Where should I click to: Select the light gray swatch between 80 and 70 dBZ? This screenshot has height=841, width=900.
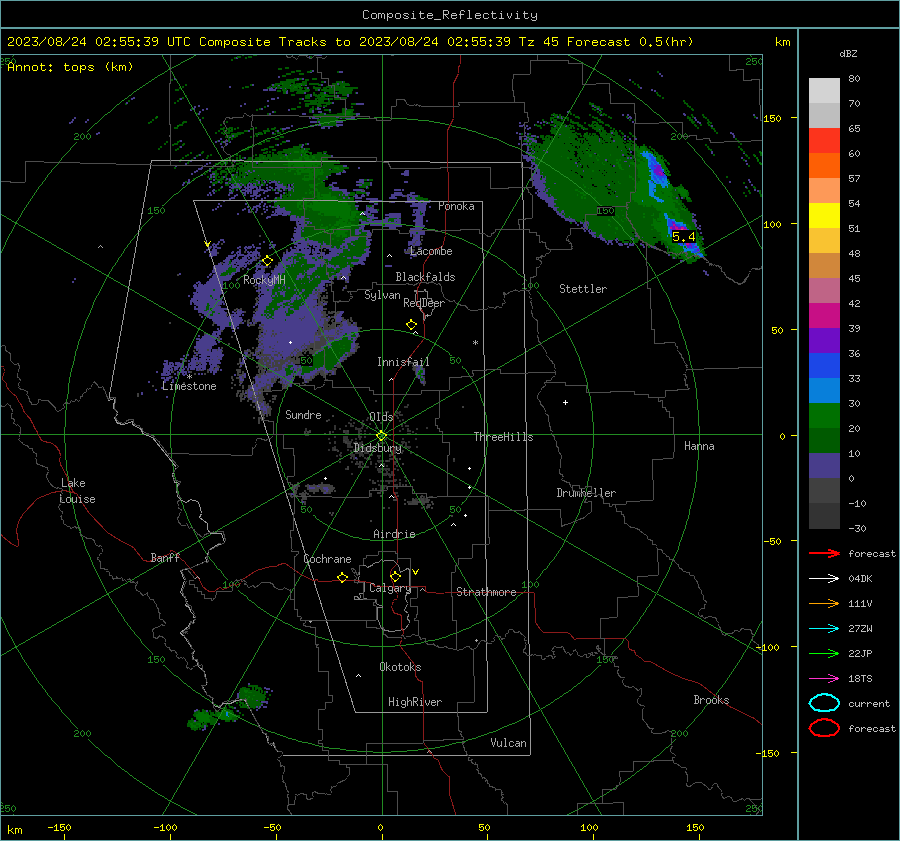click(x=824, y=91)
